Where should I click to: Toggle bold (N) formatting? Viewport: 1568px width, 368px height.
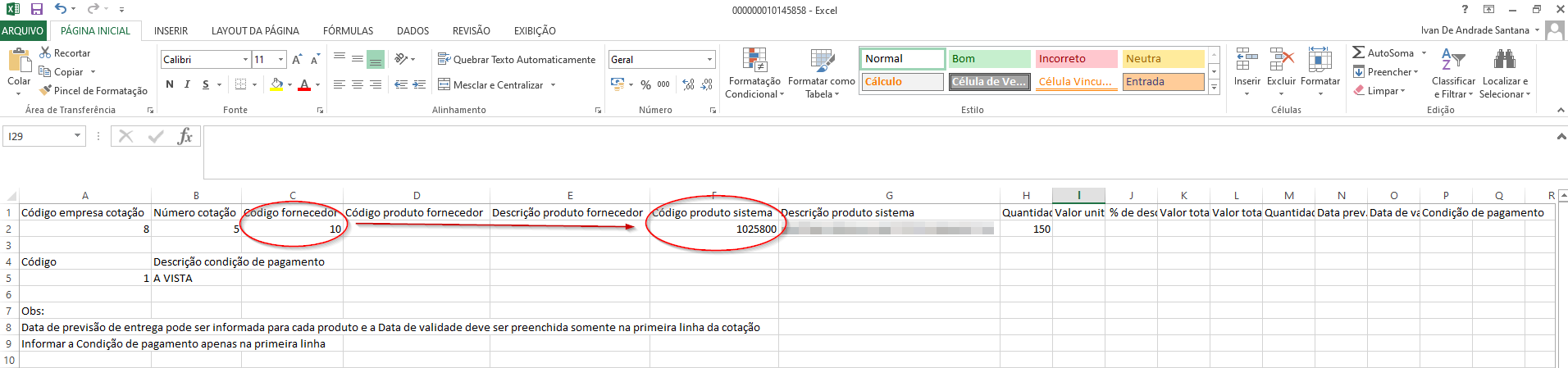coord(170,84)
